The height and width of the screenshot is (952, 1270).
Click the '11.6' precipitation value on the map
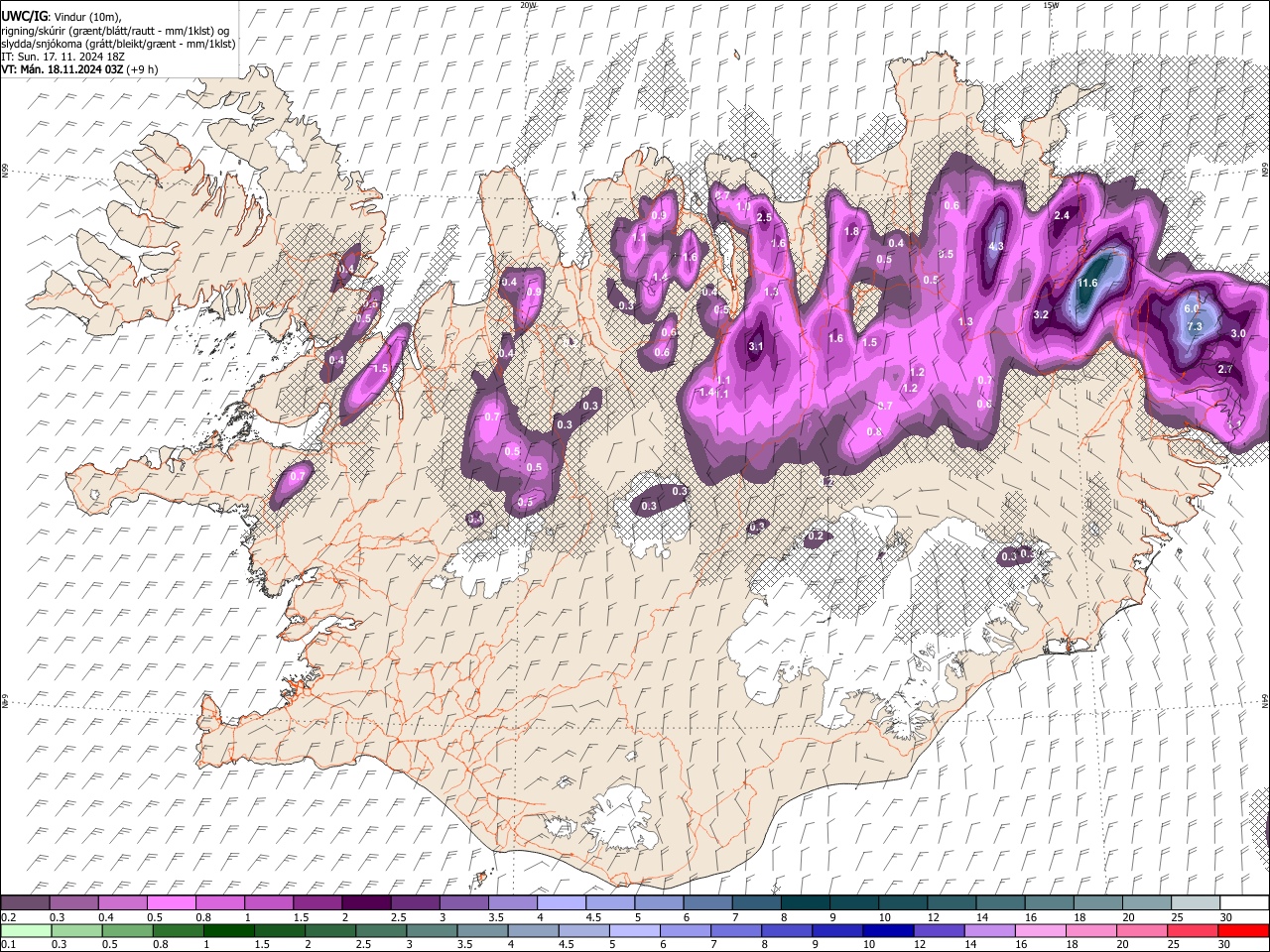tap(1087, 284)
